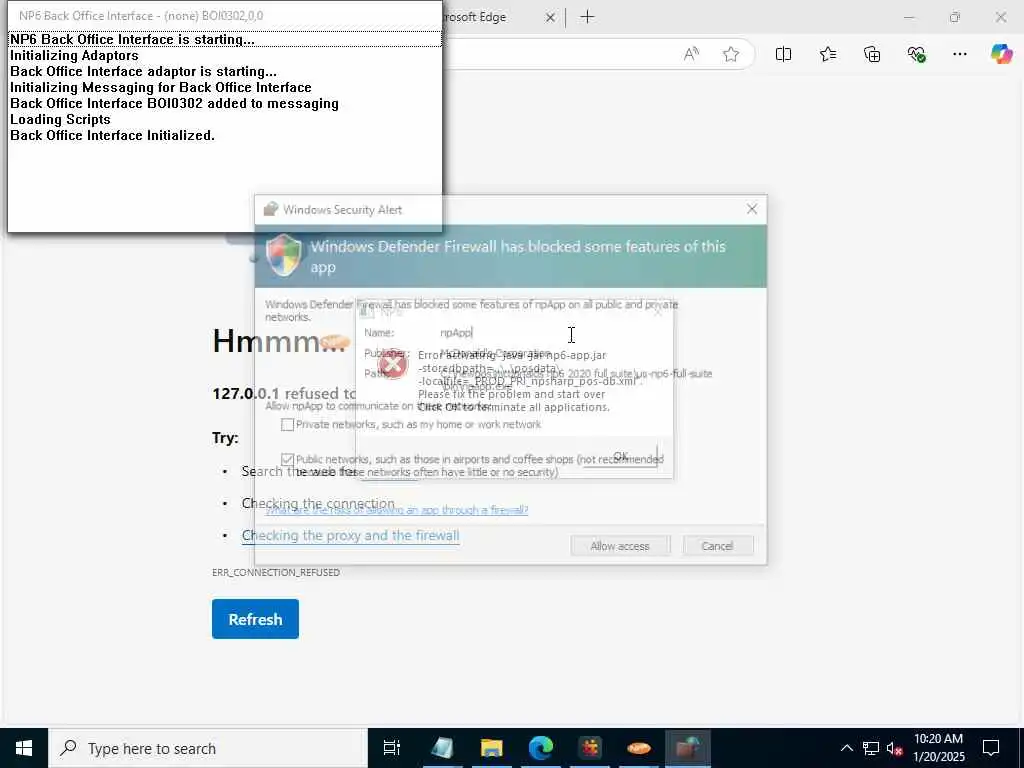Show hidden system tray icons
This screenshot has height=768, width=1024.
[x=846, y=748]
